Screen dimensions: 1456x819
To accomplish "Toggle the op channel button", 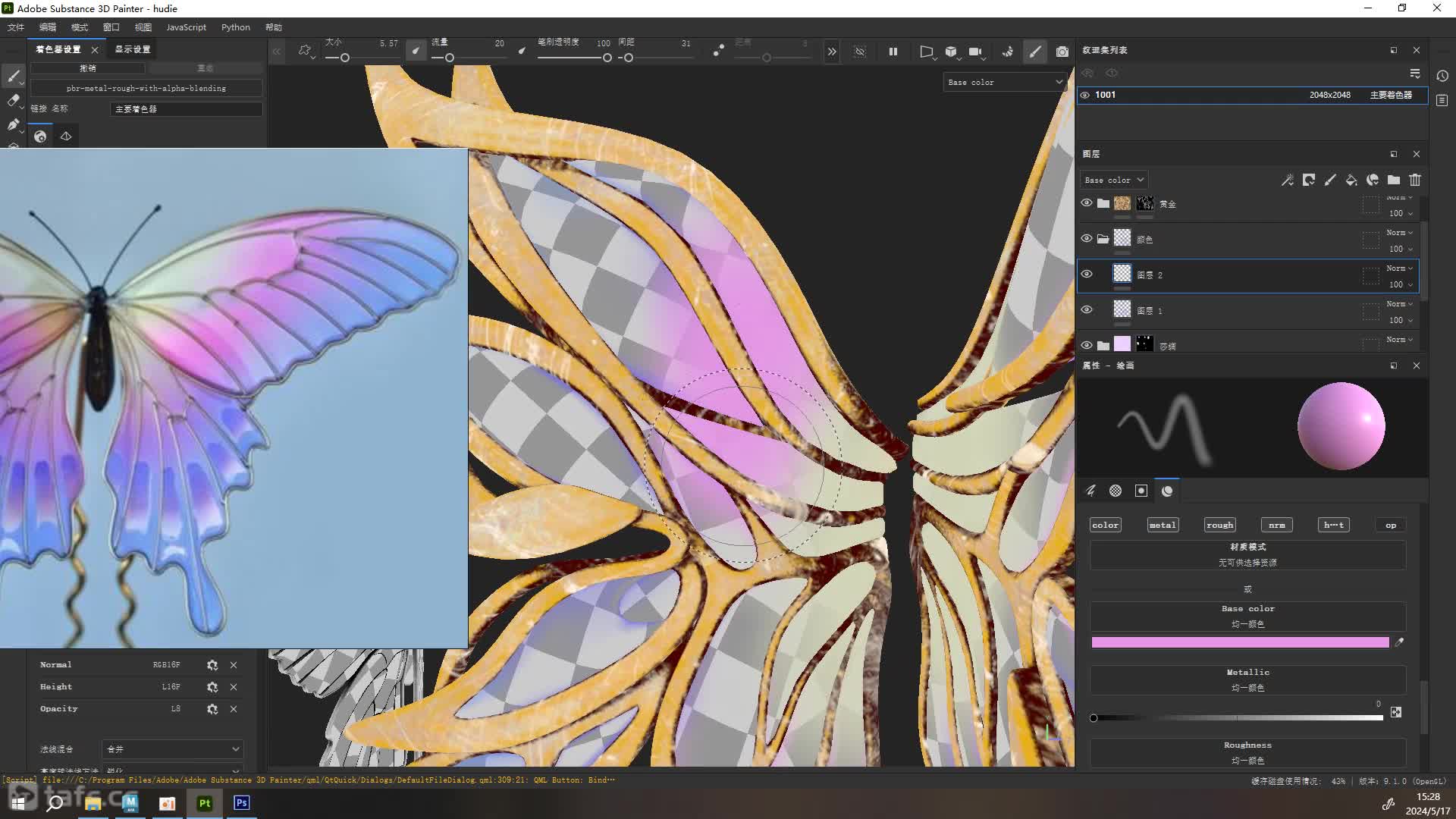I will [x=1391, y=525].
